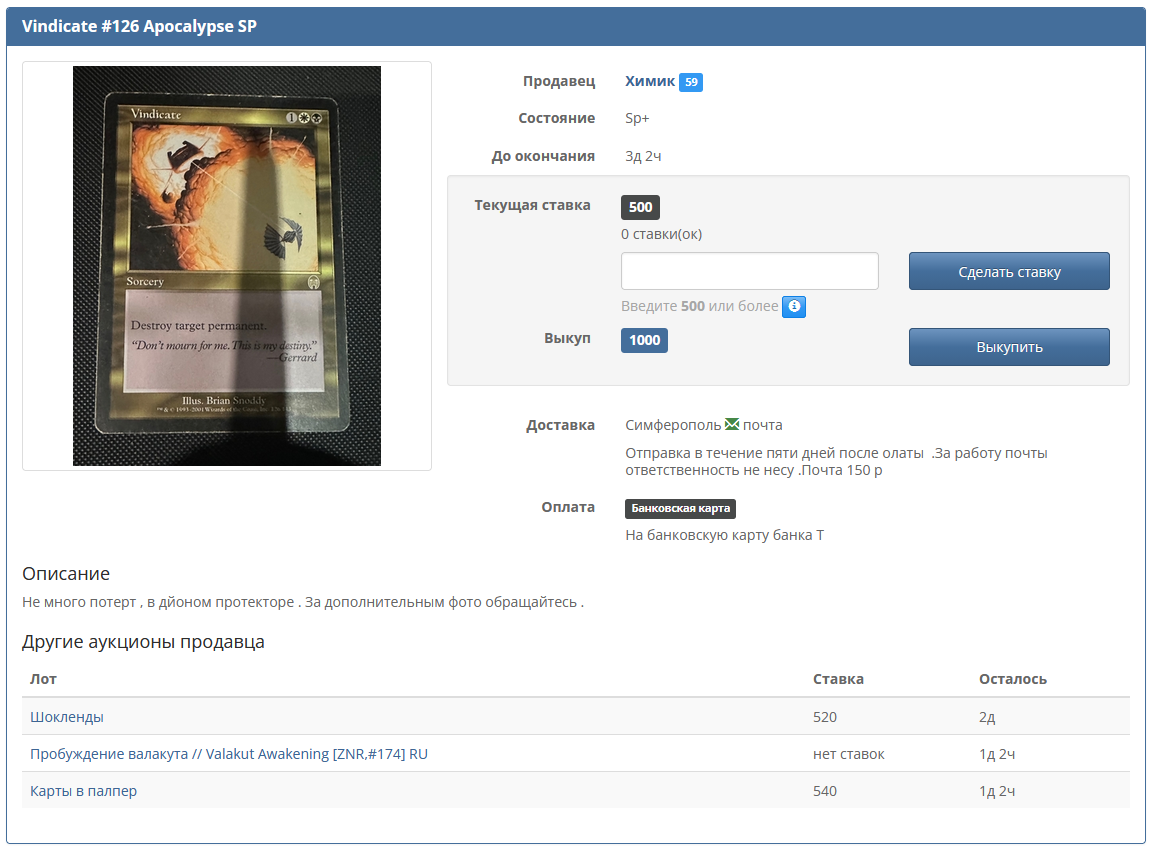
Task: Click the Выкупить button
Action: pyautogui.click(x=1009, y=347)
